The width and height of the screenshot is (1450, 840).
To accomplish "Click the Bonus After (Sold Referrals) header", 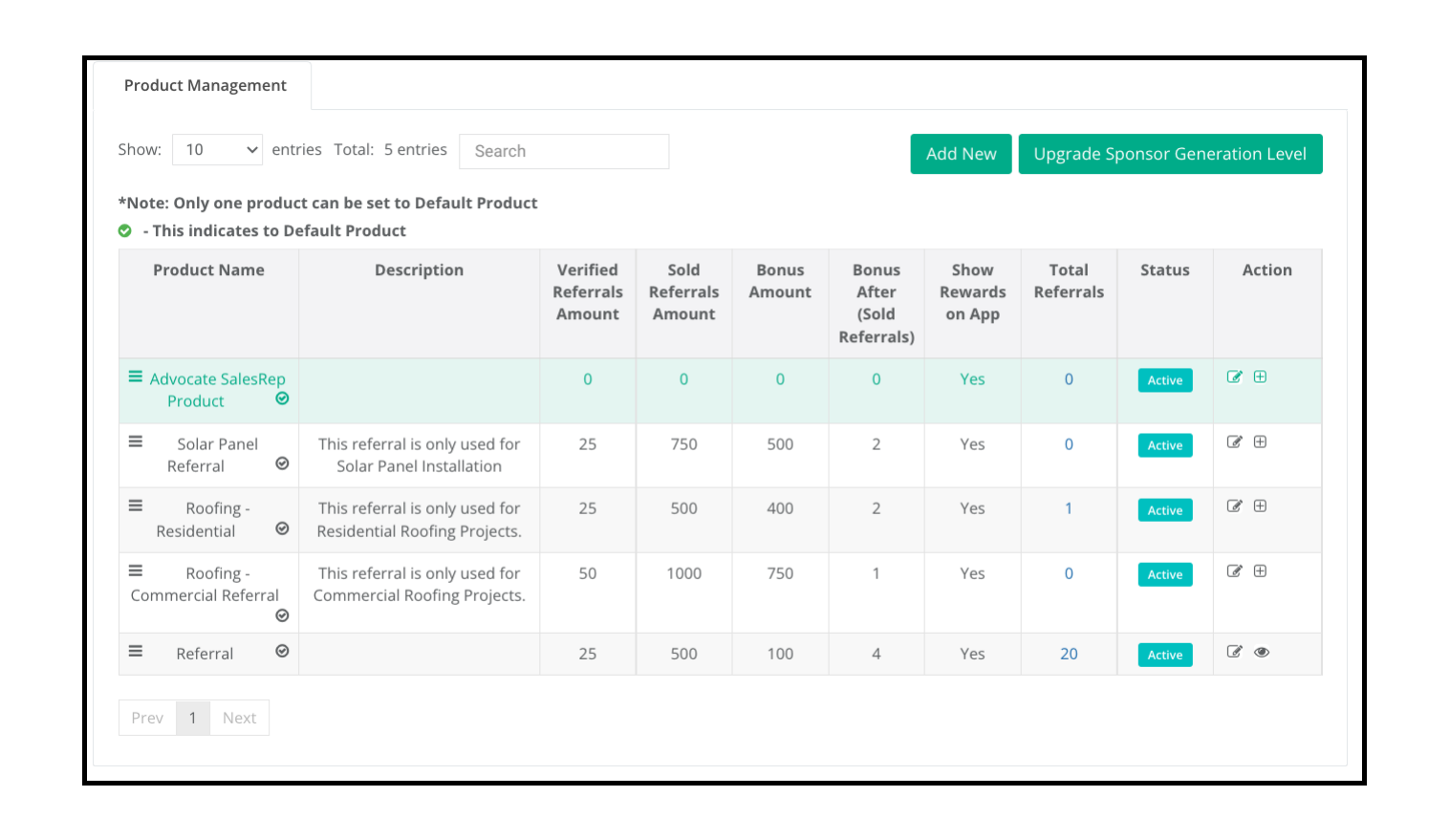I will pyautogui.click(x=876, y=303).
